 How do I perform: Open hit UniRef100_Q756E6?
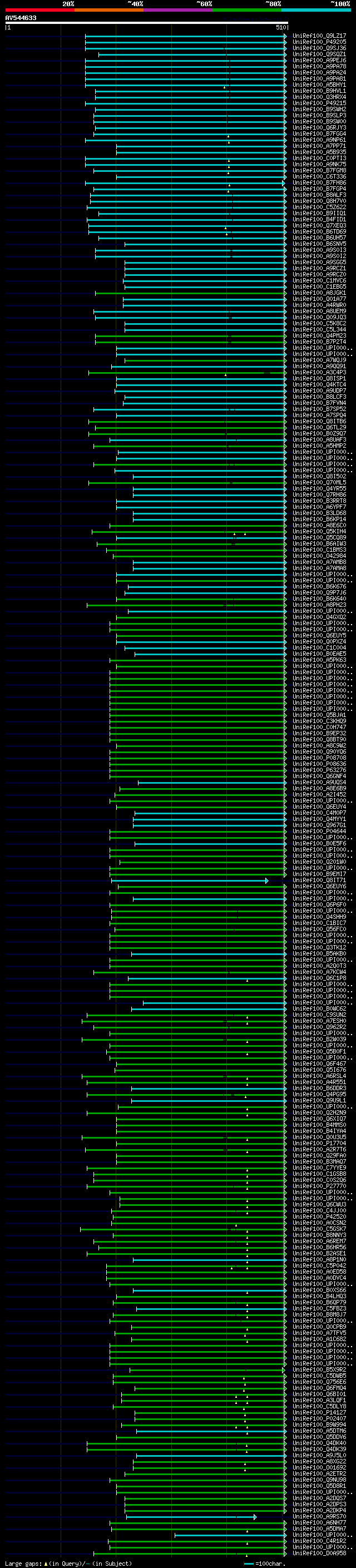(319, 1382)
